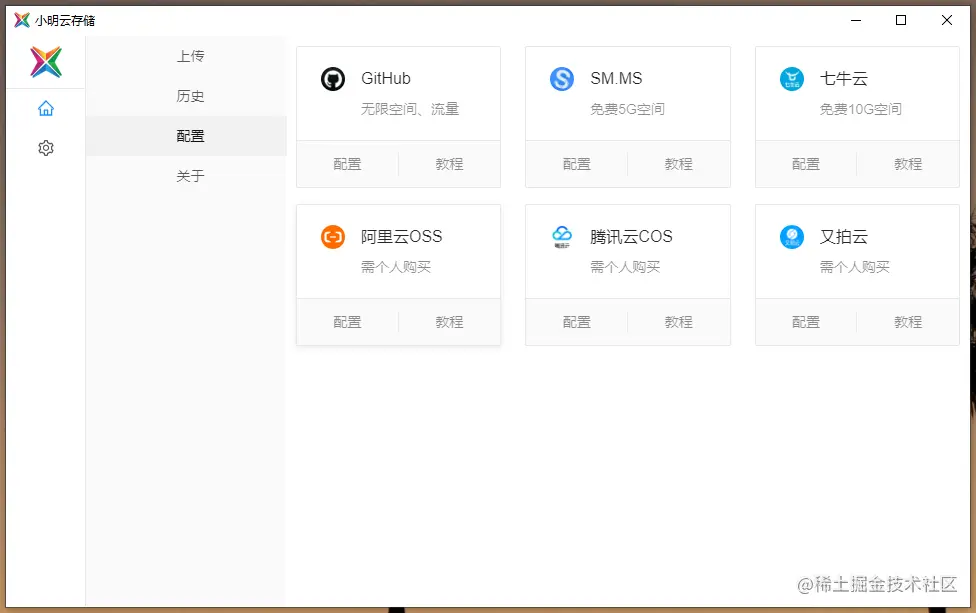Click 配置 button on the GitHub card
The width and height of the screenshot is (976, 613).
click(347, 164)
